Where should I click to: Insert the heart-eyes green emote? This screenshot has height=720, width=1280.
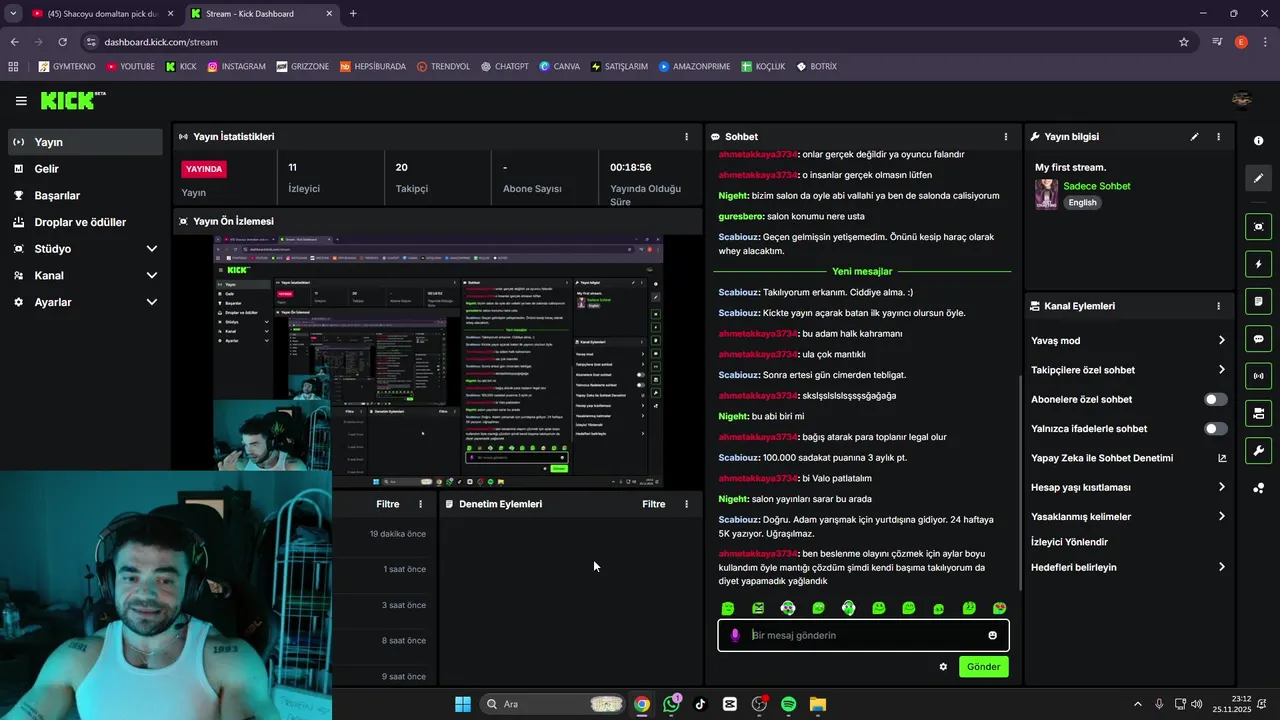(999, 608)
